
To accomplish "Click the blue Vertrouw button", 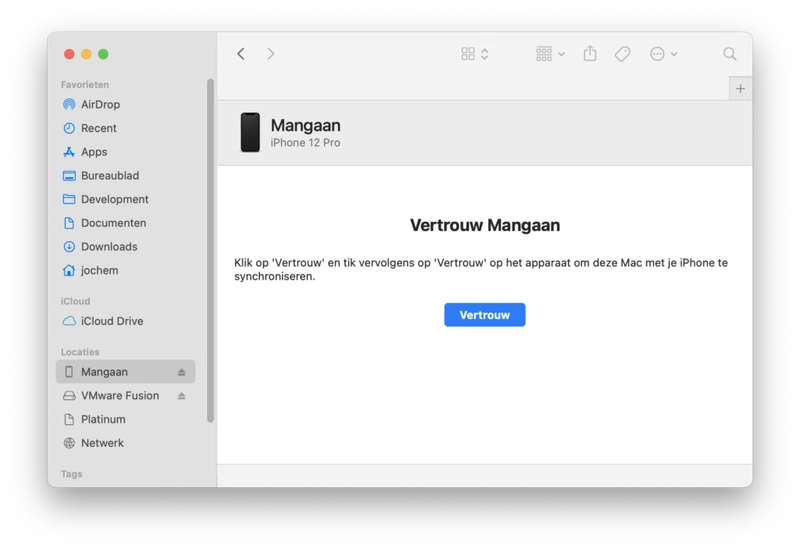I will tap(484, 315).
